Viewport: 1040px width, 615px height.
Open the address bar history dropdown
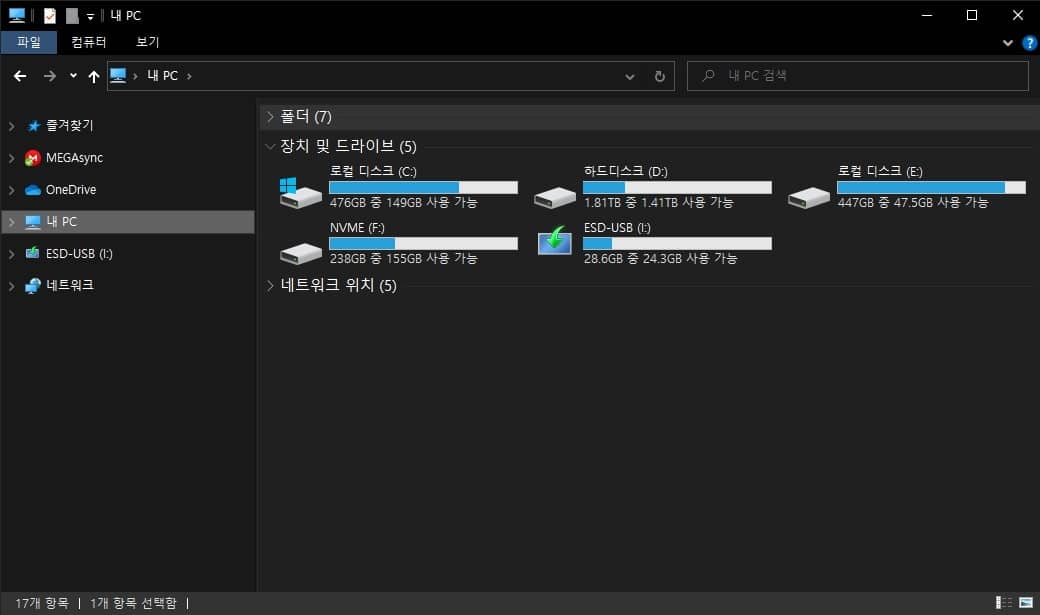[x=630, y=75]
